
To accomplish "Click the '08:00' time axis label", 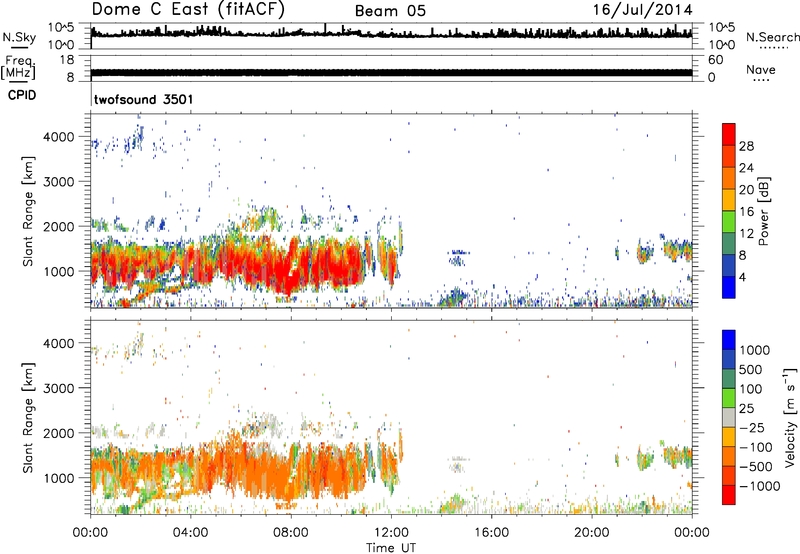I will click(x=291, y=533).
